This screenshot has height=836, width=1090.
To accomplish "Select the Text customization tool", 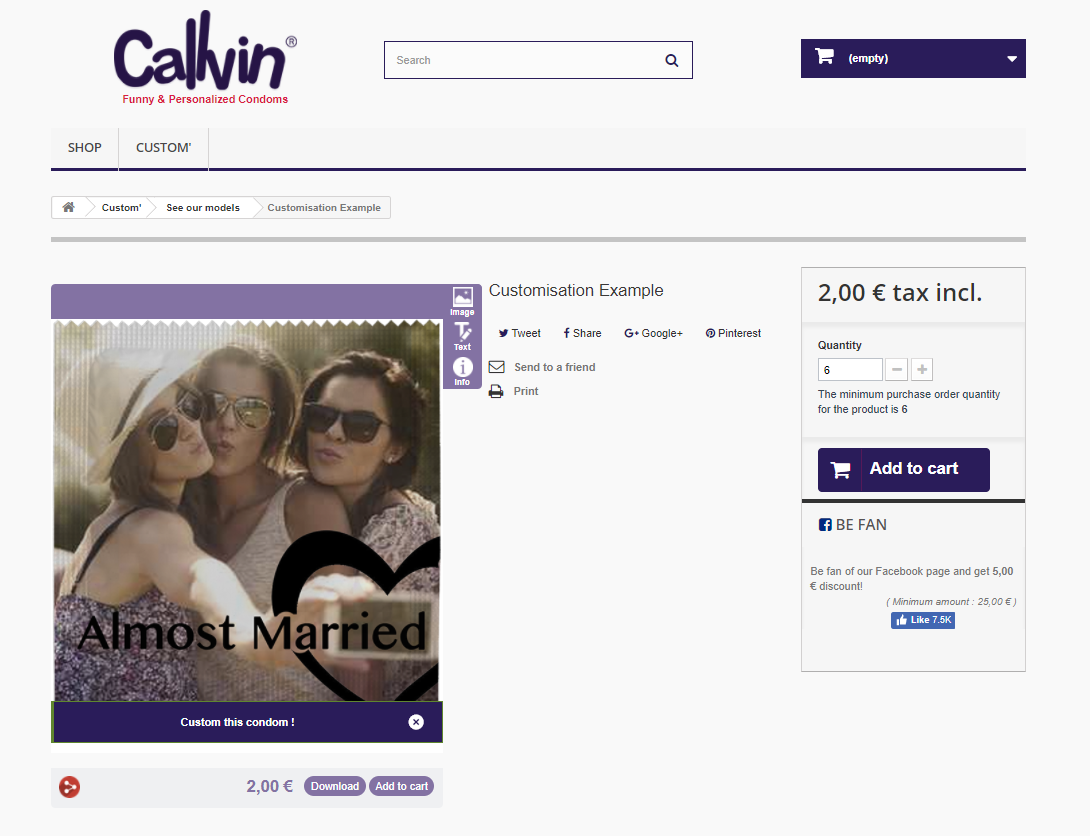I will coord(462,336).
